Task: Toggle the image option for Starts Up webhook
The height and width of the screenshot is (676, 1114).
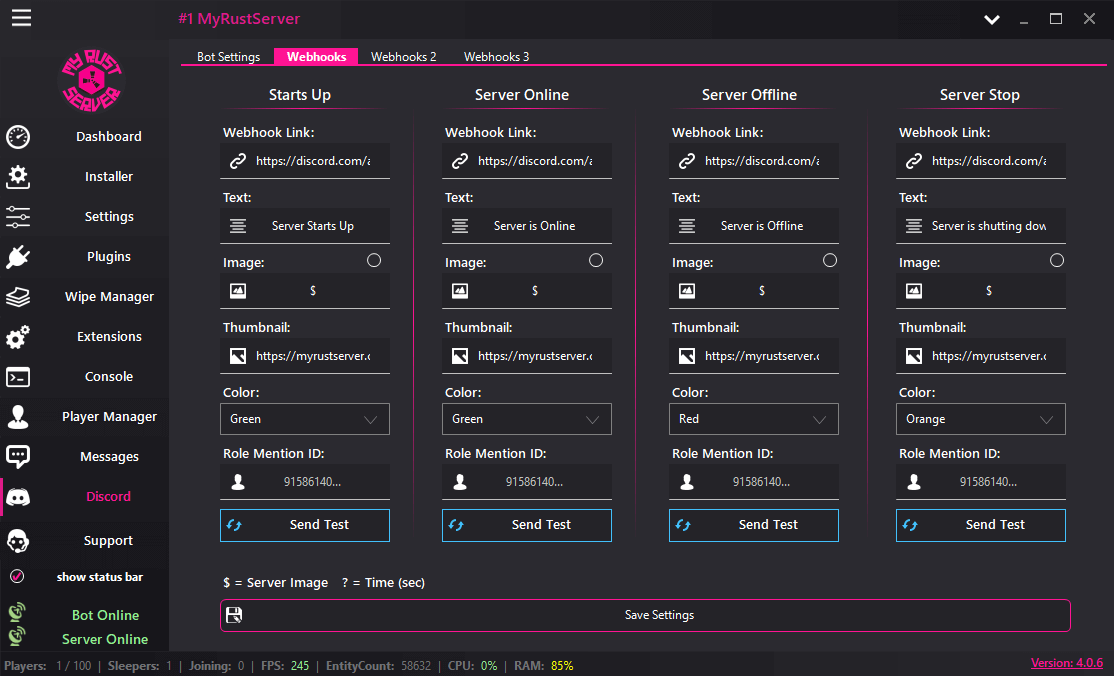Action: [373, 259]
